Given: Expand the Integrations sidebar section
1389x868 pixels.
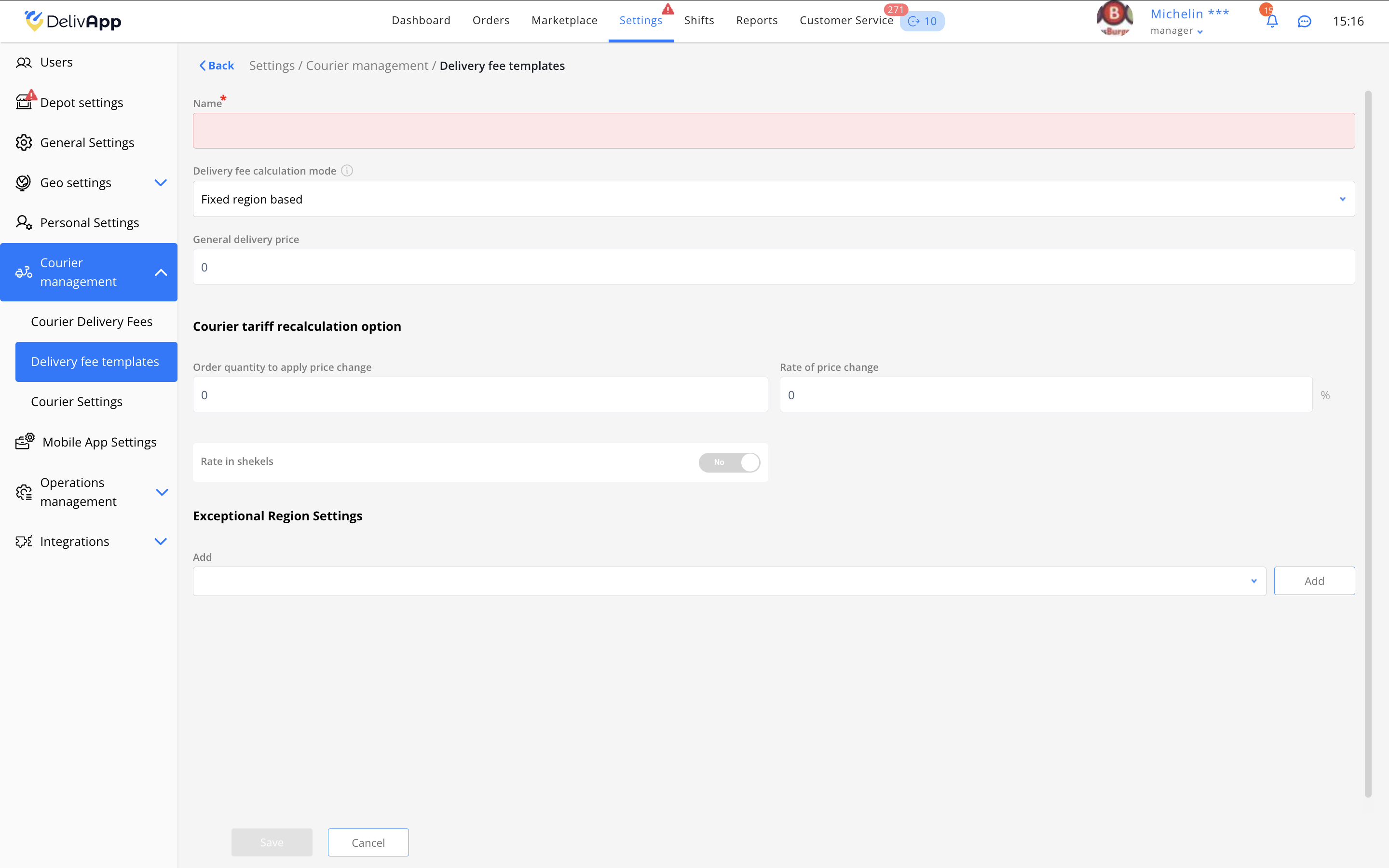Looking at the screenshot, I should point(161,542).
